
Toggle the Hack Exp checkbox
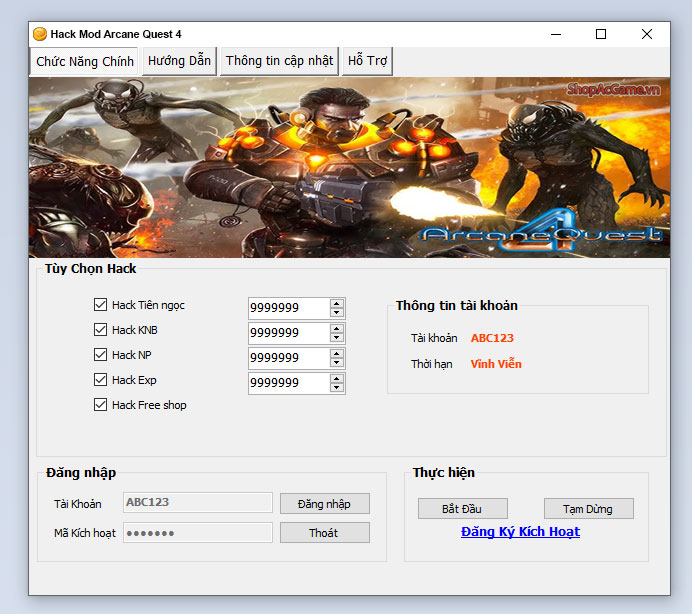[x=100, y=380]
